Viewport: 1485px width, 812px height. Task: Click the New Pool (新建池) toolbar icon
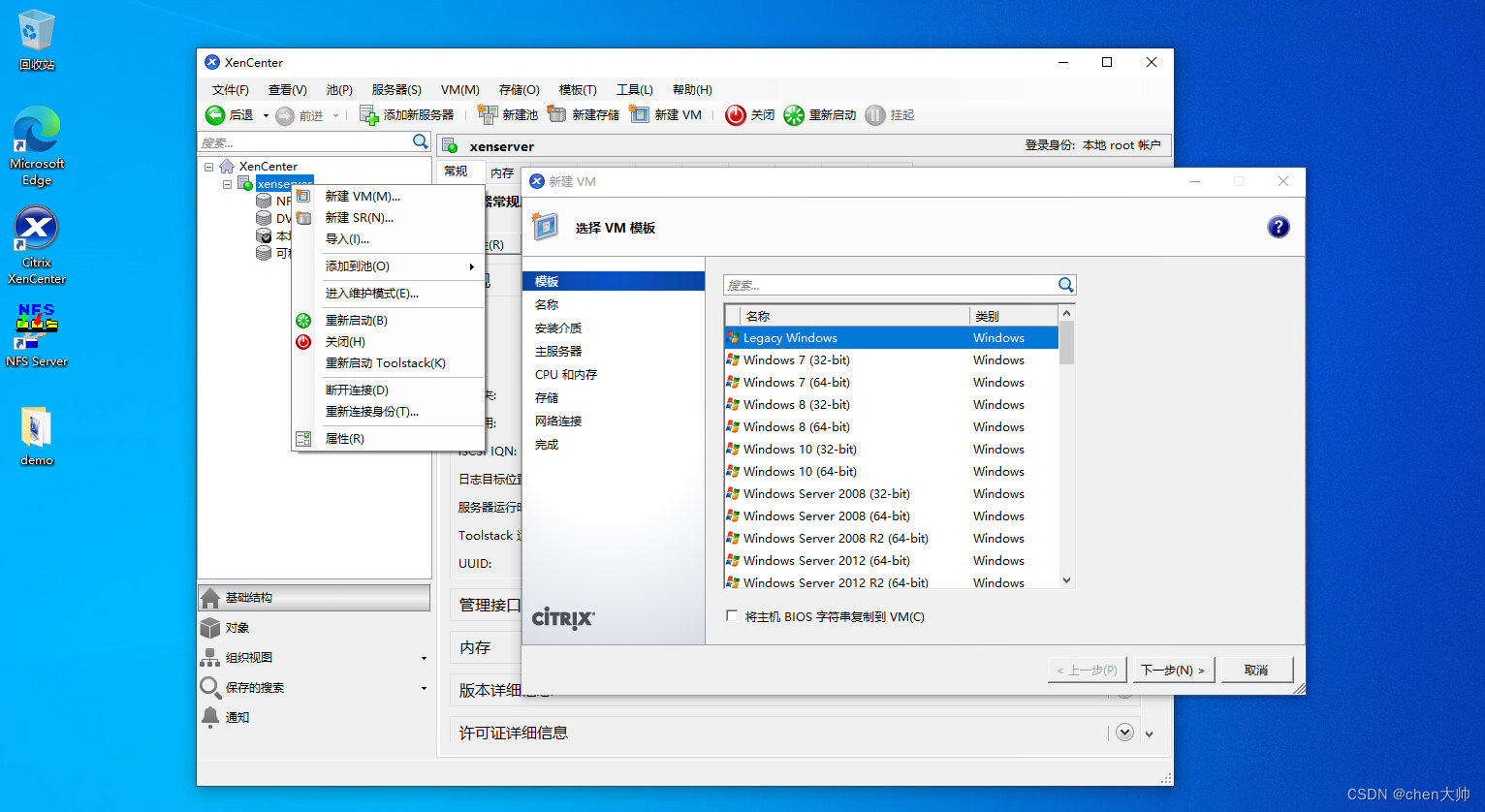tap(488, 114)
